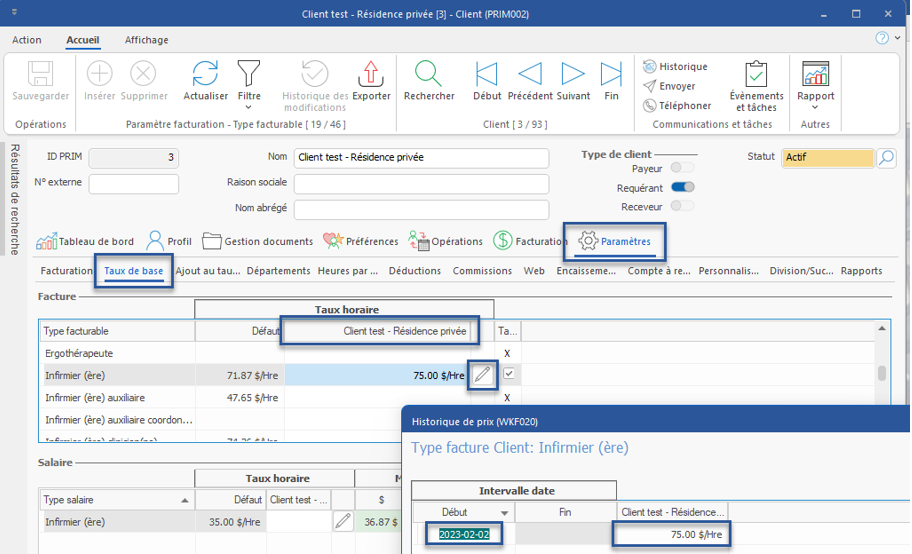Open the Début column sort dropdown

[503, 512]
